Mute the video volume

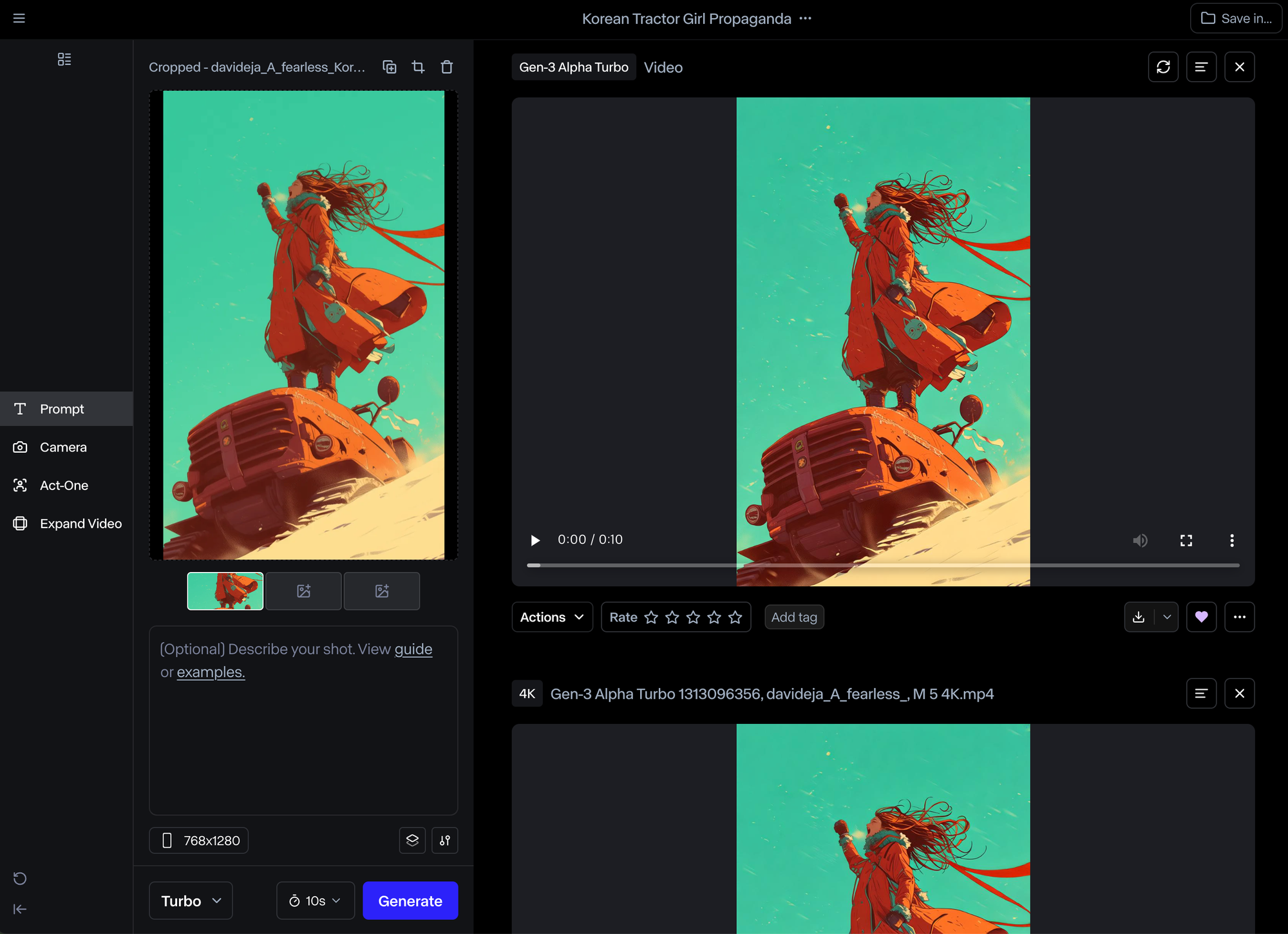tap(1140, 540)
